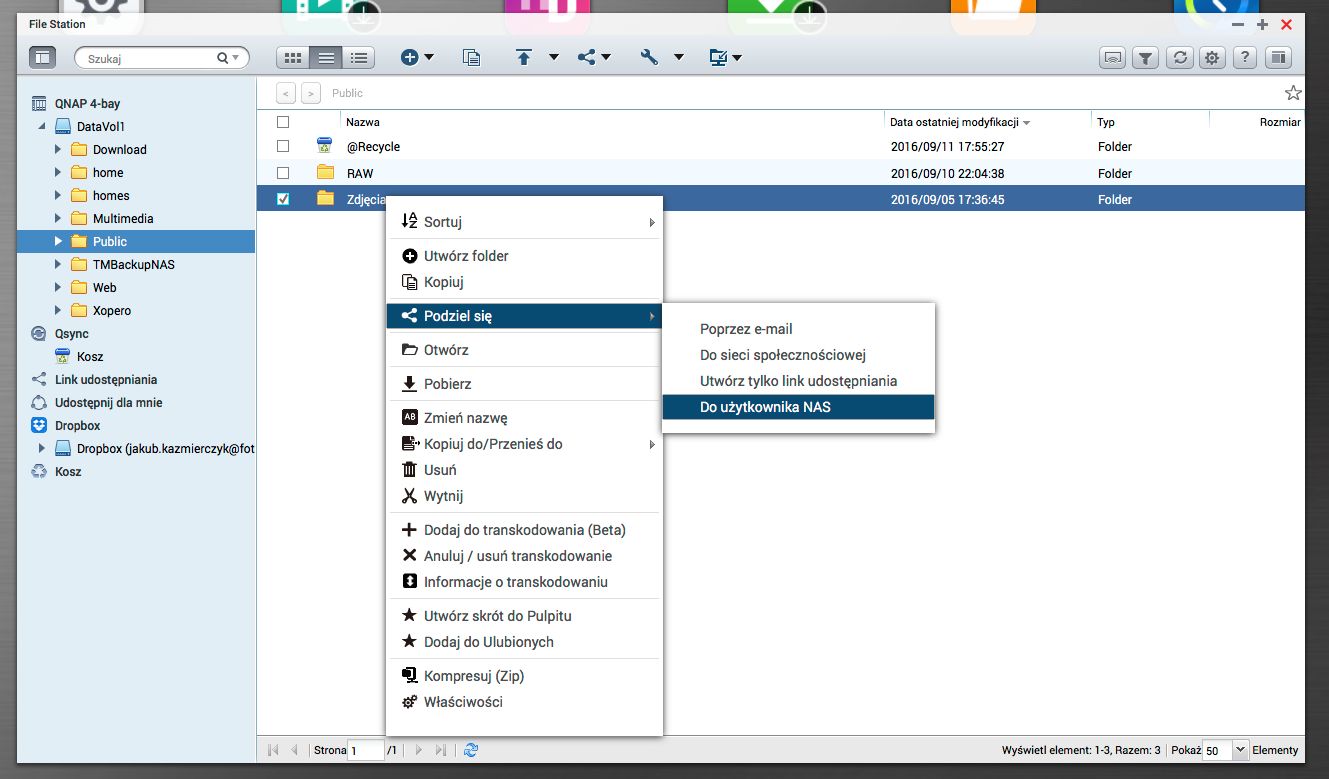Choose Utwórz folder from context menu

click(x=524, y=256)
